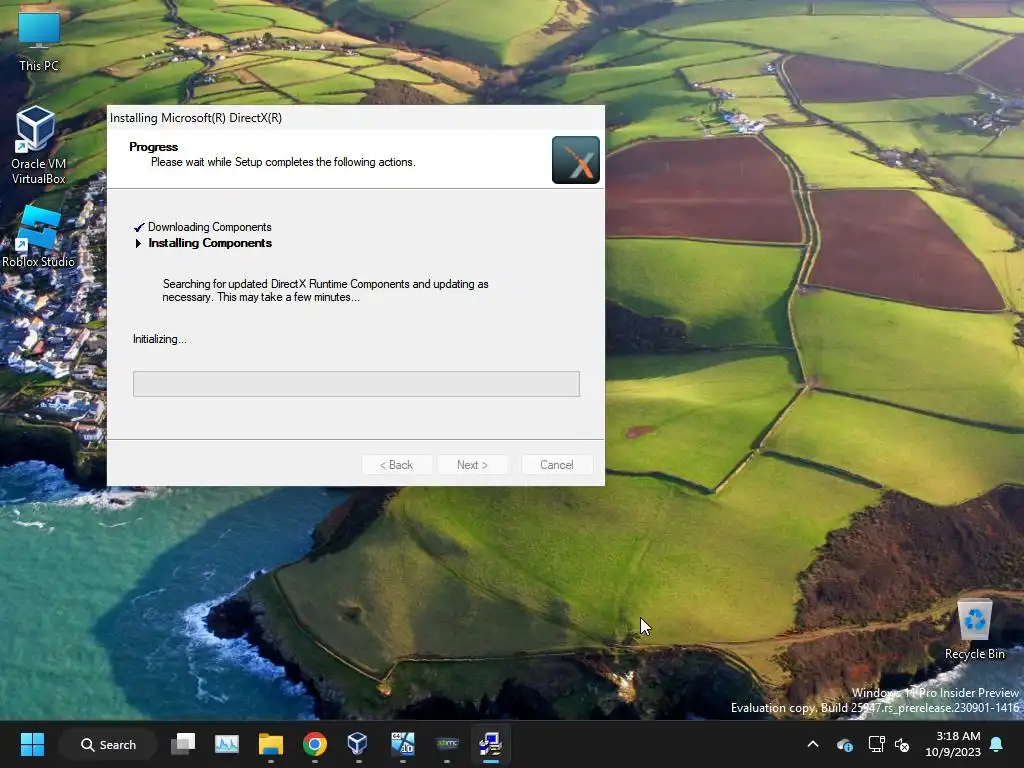The image size is (1024, 768).
Task: Open the XMC taskbar app
Action: pyautogui.click(x=447, y=744)
